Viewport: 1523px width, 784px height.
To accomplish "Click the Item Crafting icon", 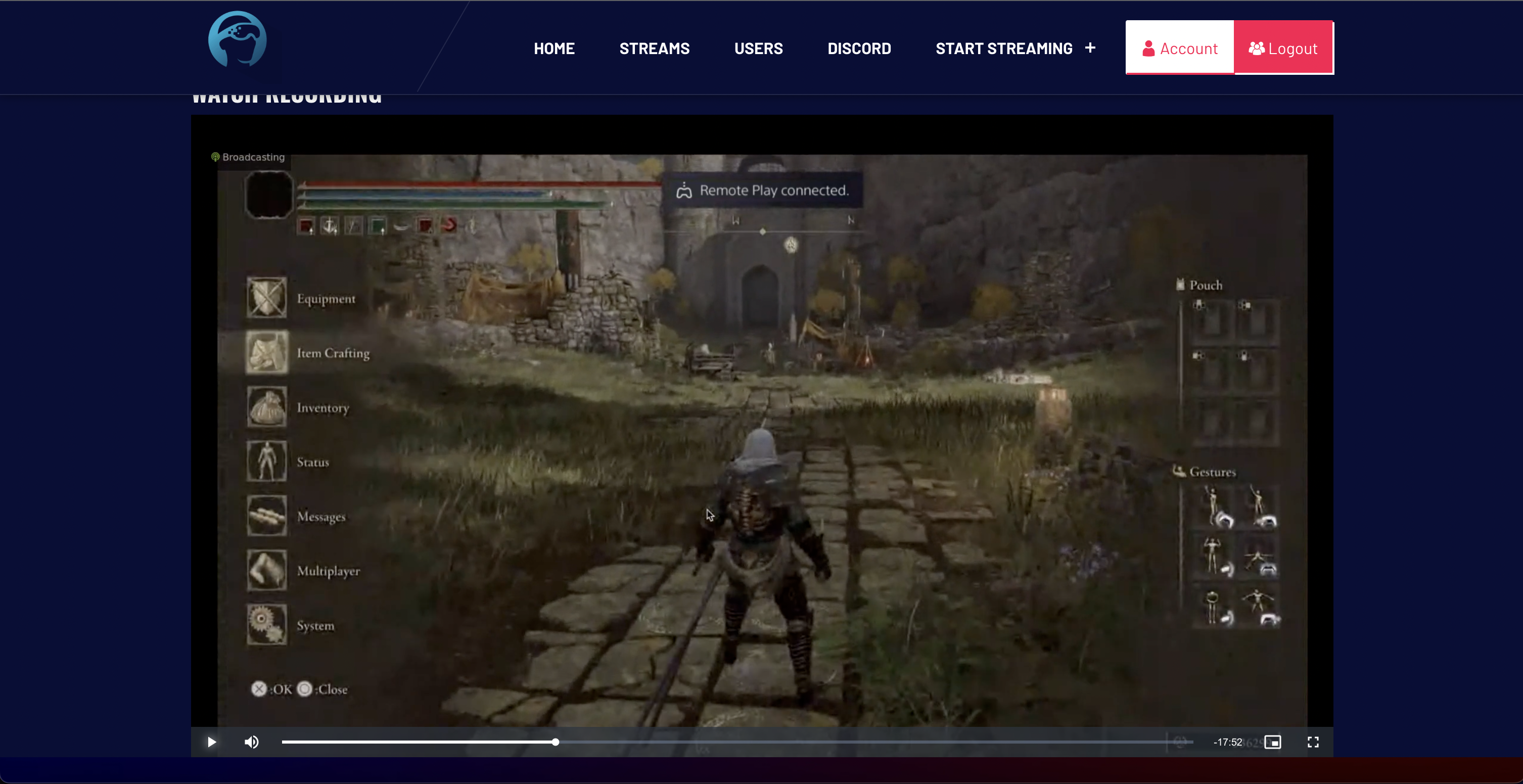I will click(267, 352).
